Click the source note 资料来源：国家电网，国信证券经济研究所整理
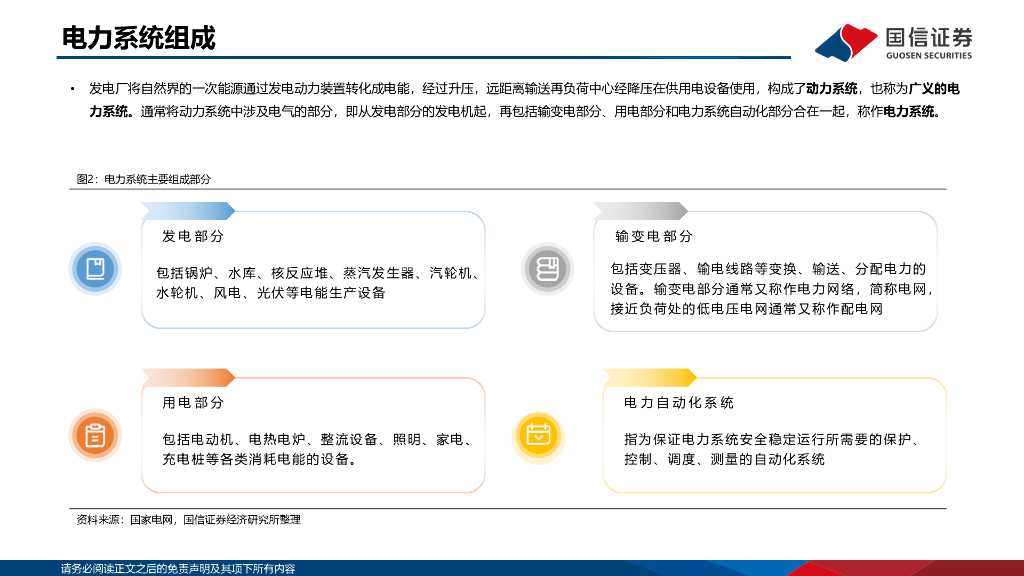Viewport: 1024px width, 576px height. coord(188,520)
